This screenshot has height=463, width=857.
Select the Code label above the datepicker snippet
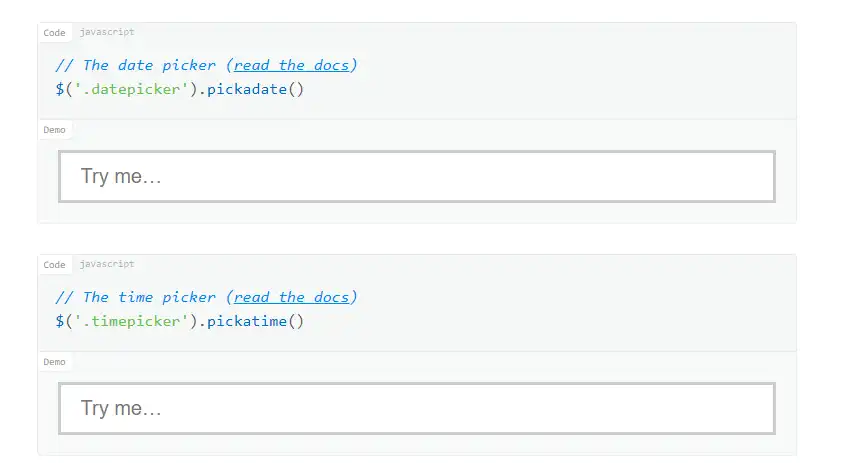pyautogui.click(x=55, y=33)
